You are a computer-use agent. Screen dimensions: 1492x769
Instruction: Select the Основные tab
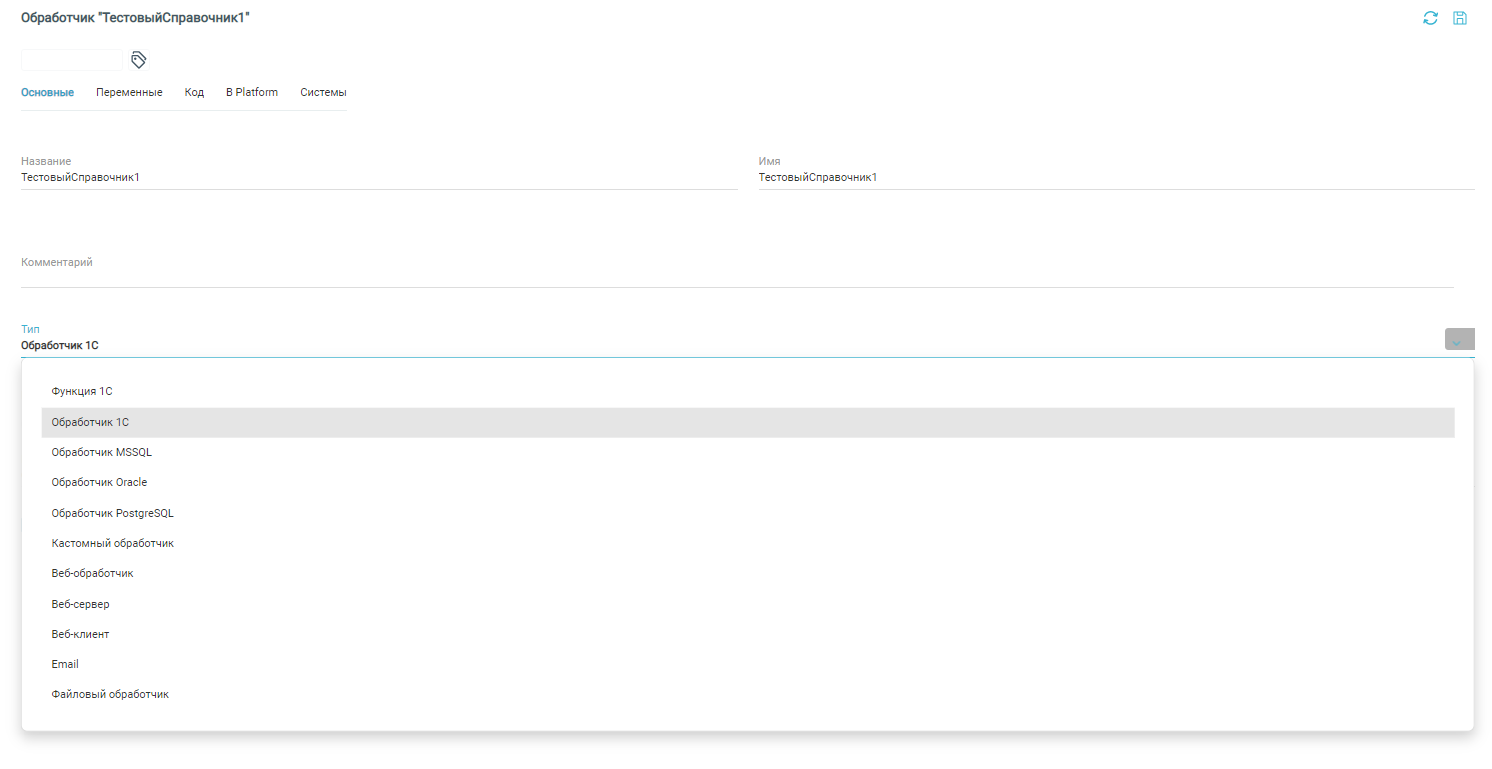(47, 92)
